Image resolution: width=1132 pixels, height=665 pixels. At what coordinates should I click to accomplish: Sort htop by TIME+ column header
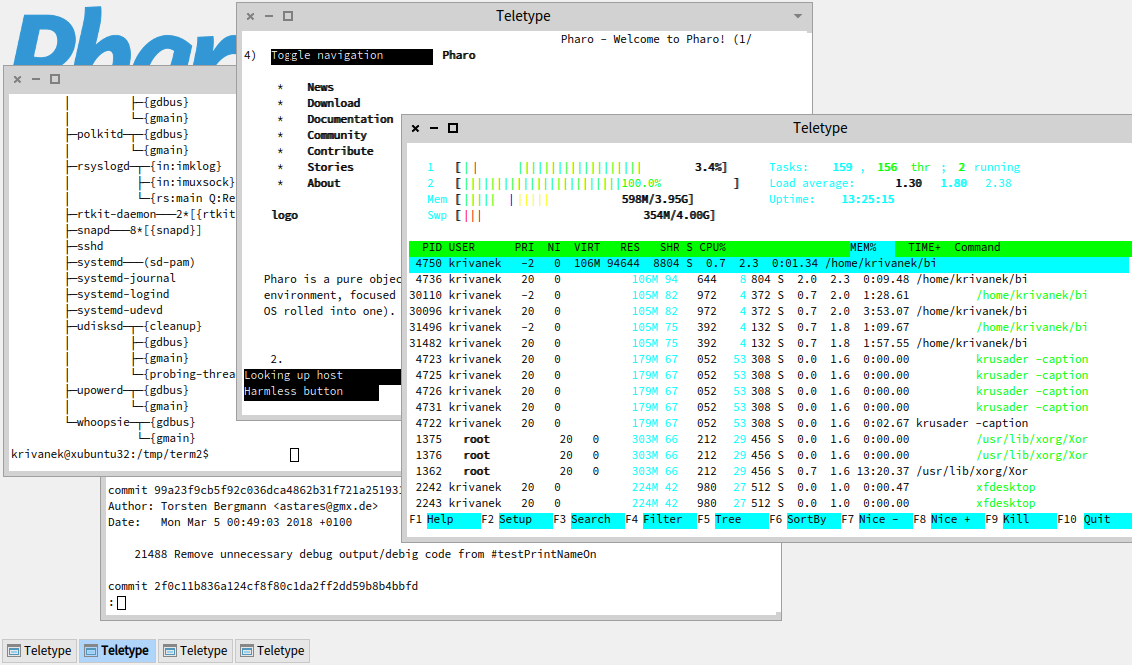click(x=924, y=248)
